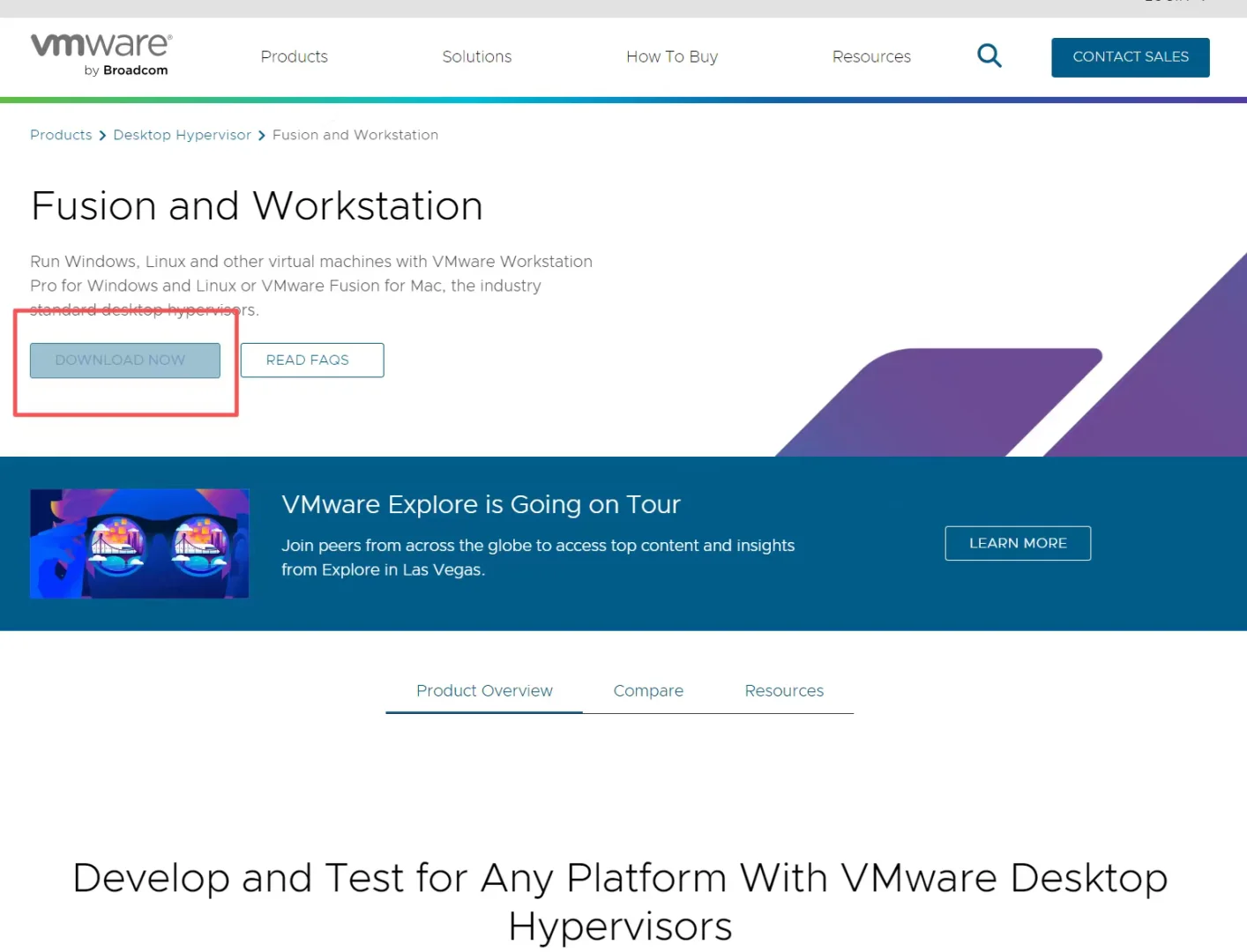
Task: Click the chevron after Desktop Hypervisor breadcrumb
Action: 261,135
